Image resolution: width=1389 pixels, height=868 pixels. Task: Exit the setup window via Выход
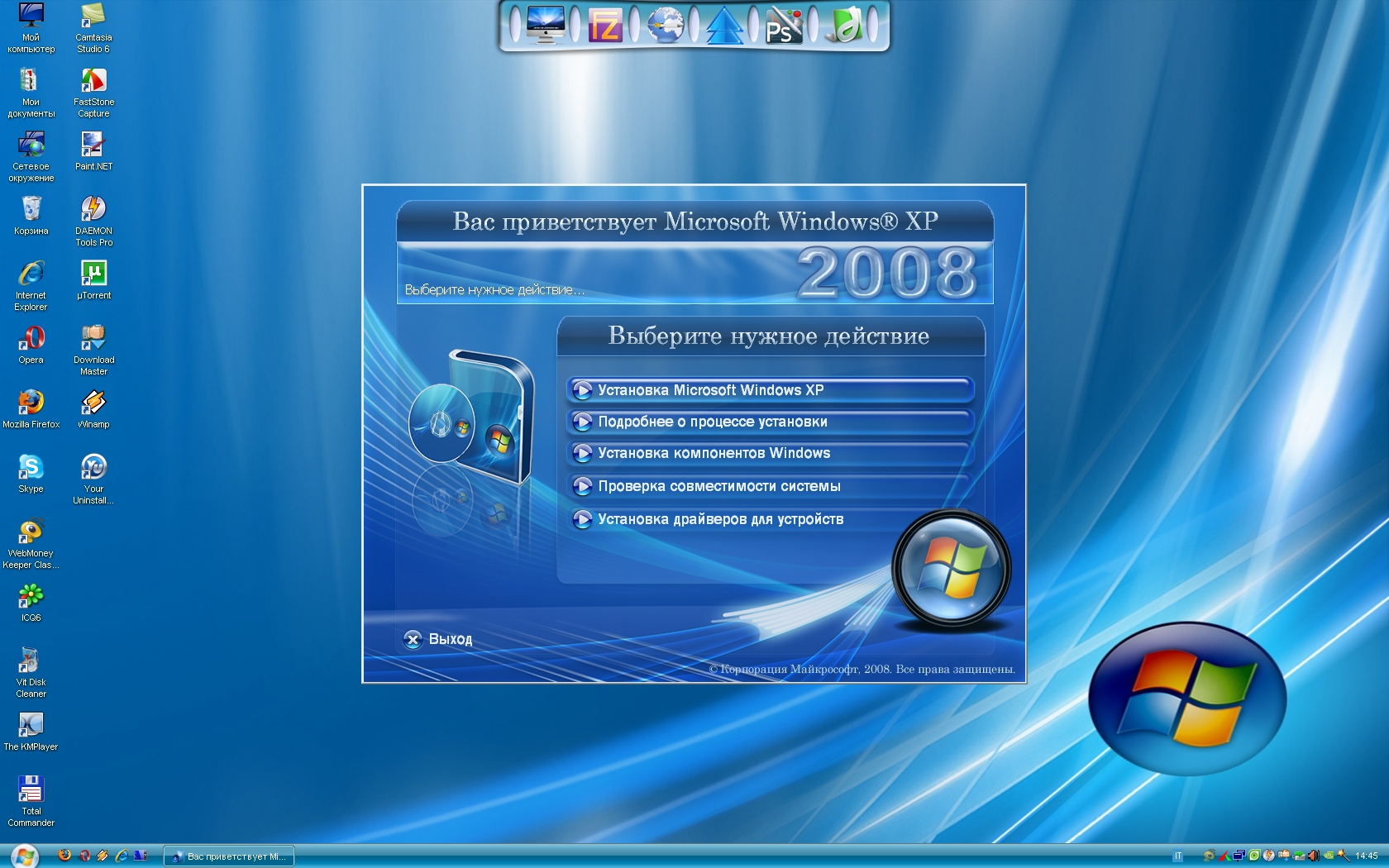(438, 639)
